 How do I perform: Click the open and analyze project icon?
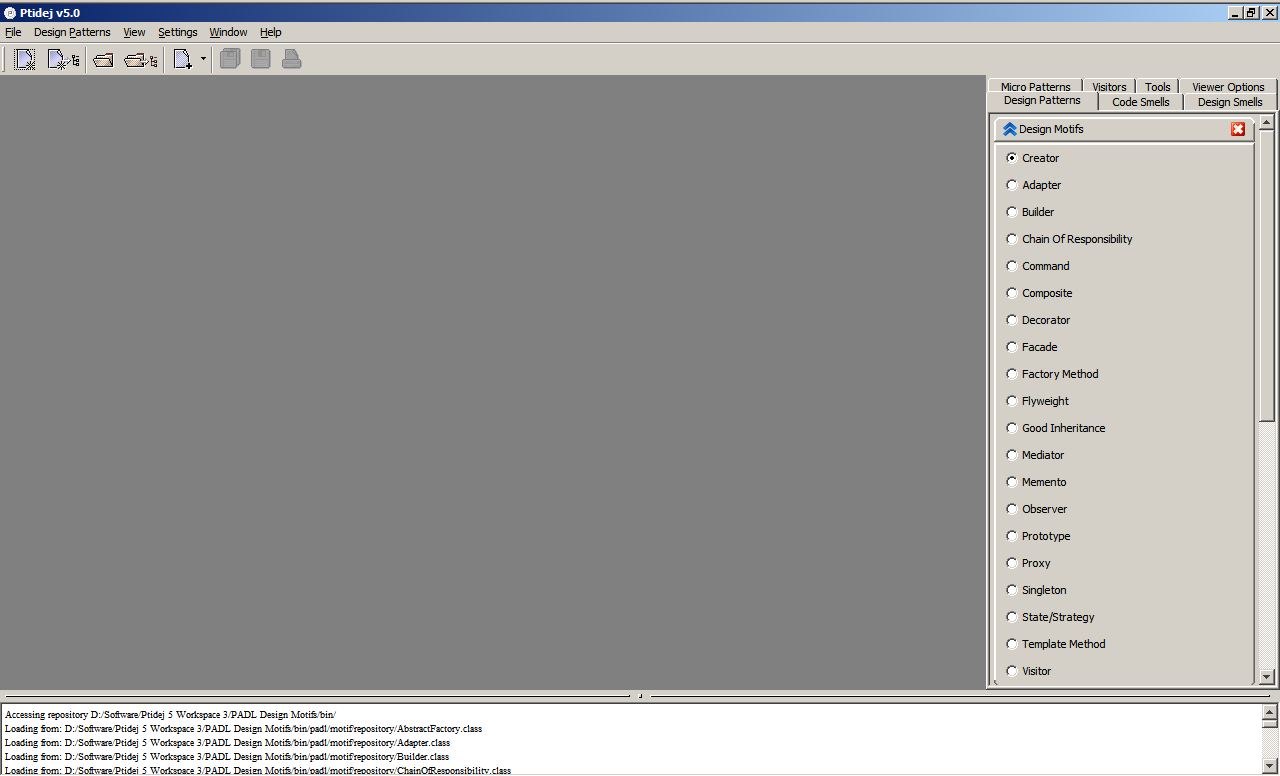tap(139, 58)
